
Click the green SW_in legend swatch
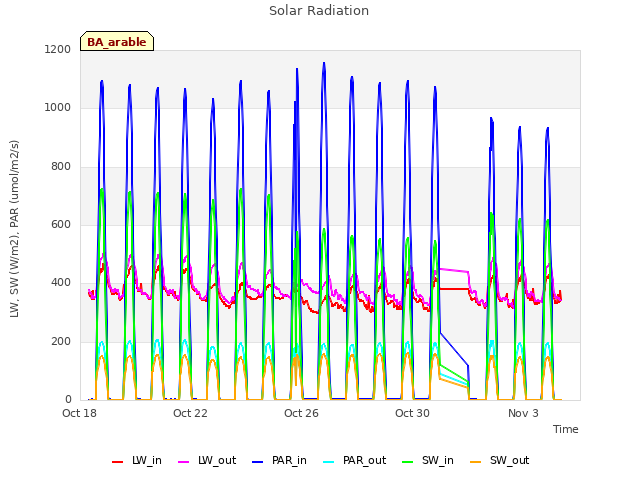(408, 462)
